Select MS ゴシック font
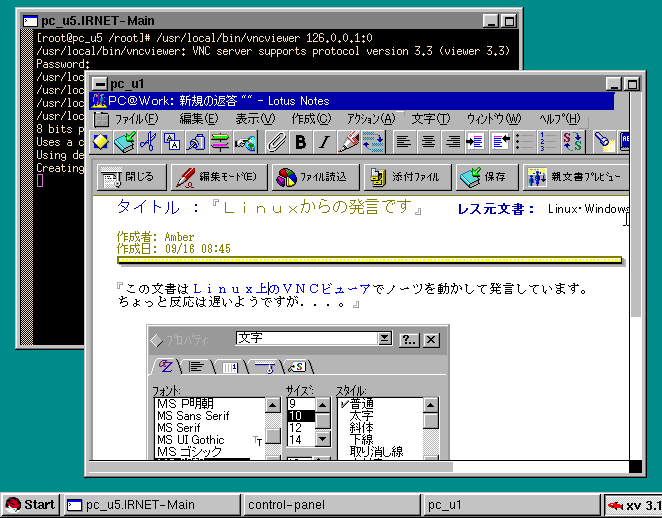This screenshot has width=662, height=518. [209, 452]
